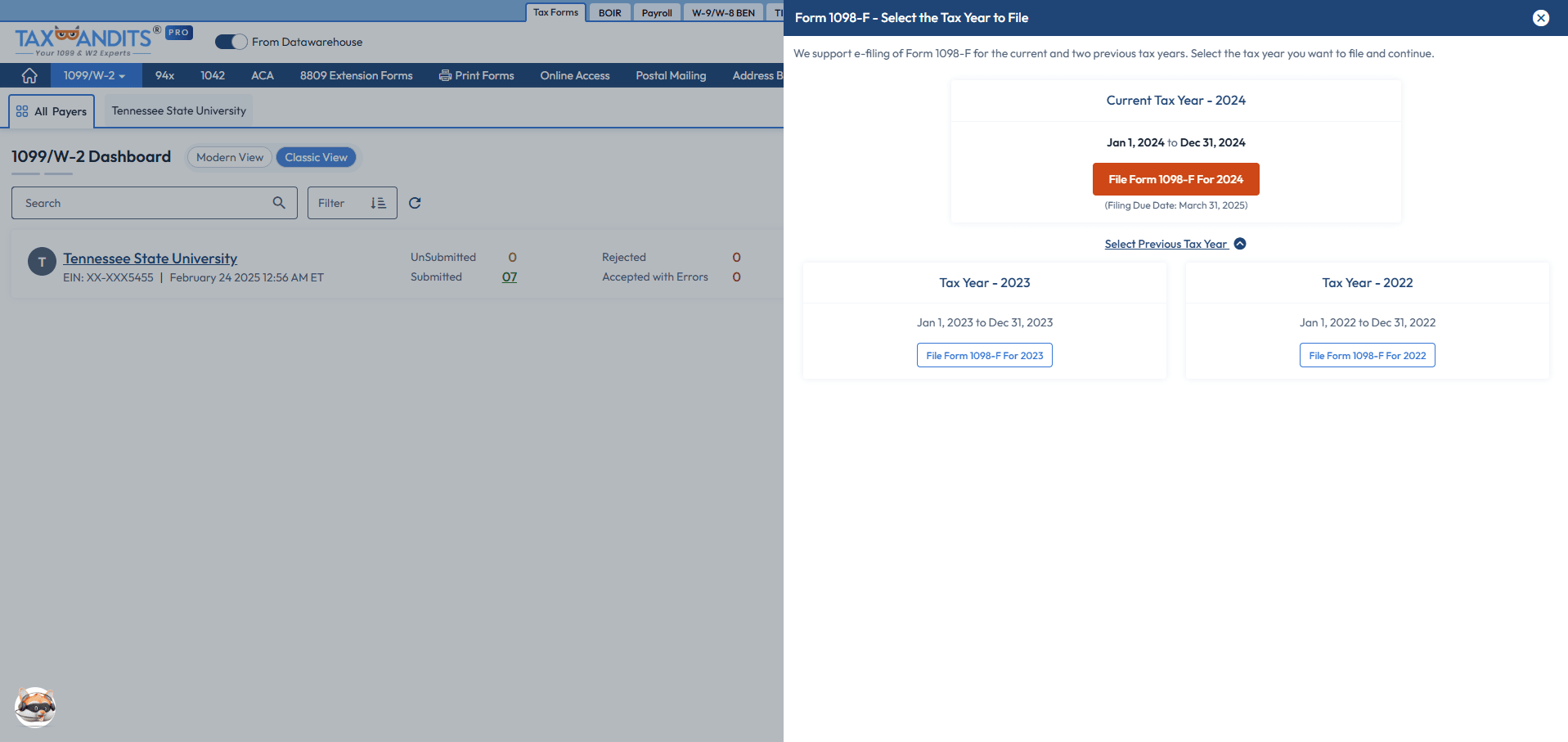Click the refresh icon beside Filter
Viewport: 1568px width, 742px height.
pos(415,203)
